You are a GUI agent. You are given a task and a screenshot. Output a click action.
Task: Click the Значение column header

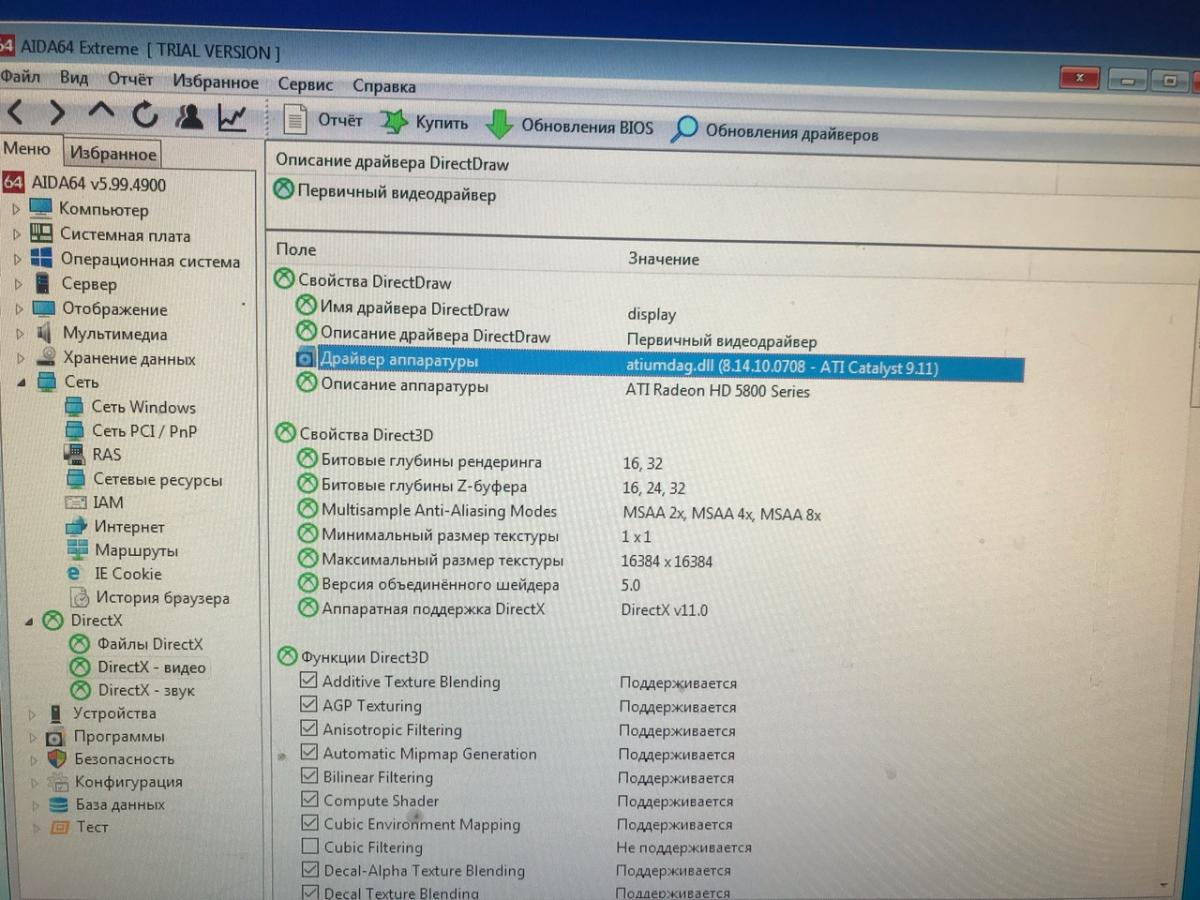click(x=663, y=258)
